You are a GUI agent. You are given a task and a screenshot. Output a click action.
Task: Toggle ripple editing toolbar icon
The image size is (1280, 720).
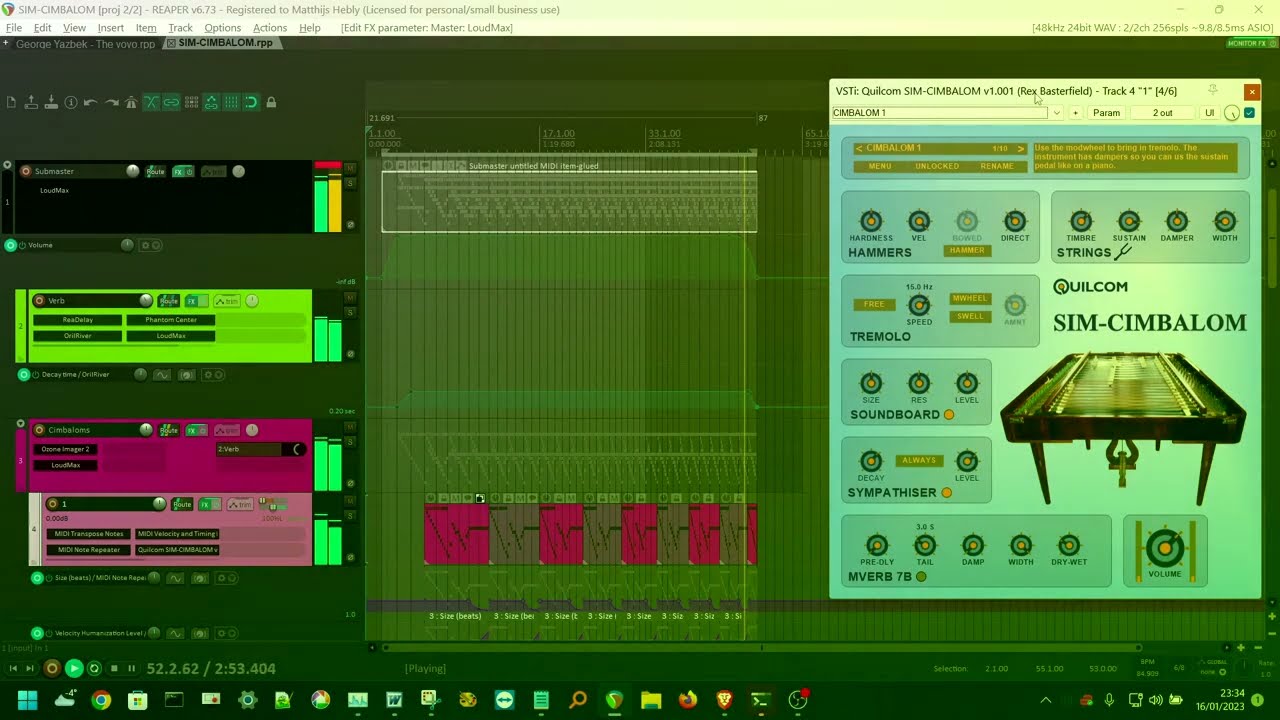191,102
